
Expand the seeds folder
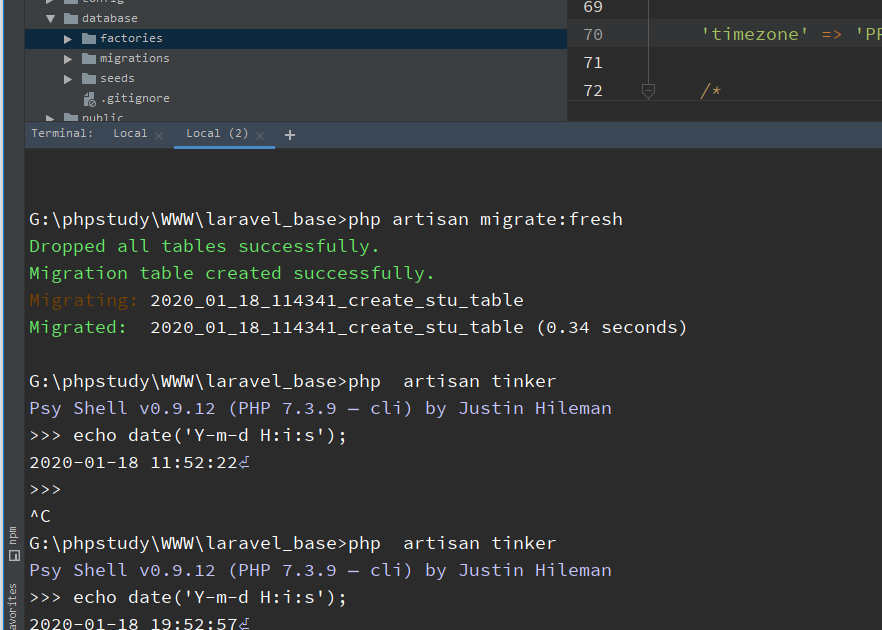click(x=68, y=78)
